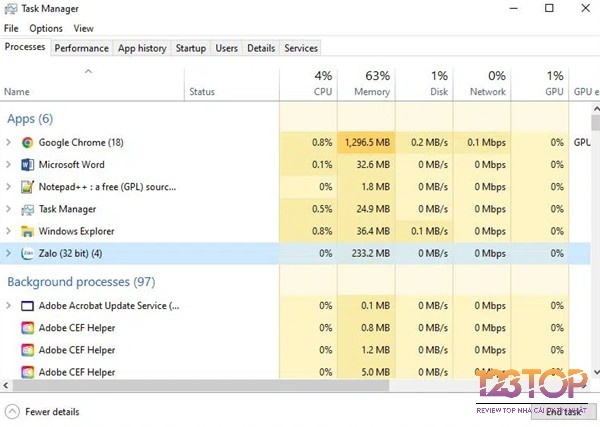Image resolution: width=600 pixels, height=427 pixels.
Task: Click the Adobe CEF Helper icon at 1.2 MB
Action: [27, 350]
